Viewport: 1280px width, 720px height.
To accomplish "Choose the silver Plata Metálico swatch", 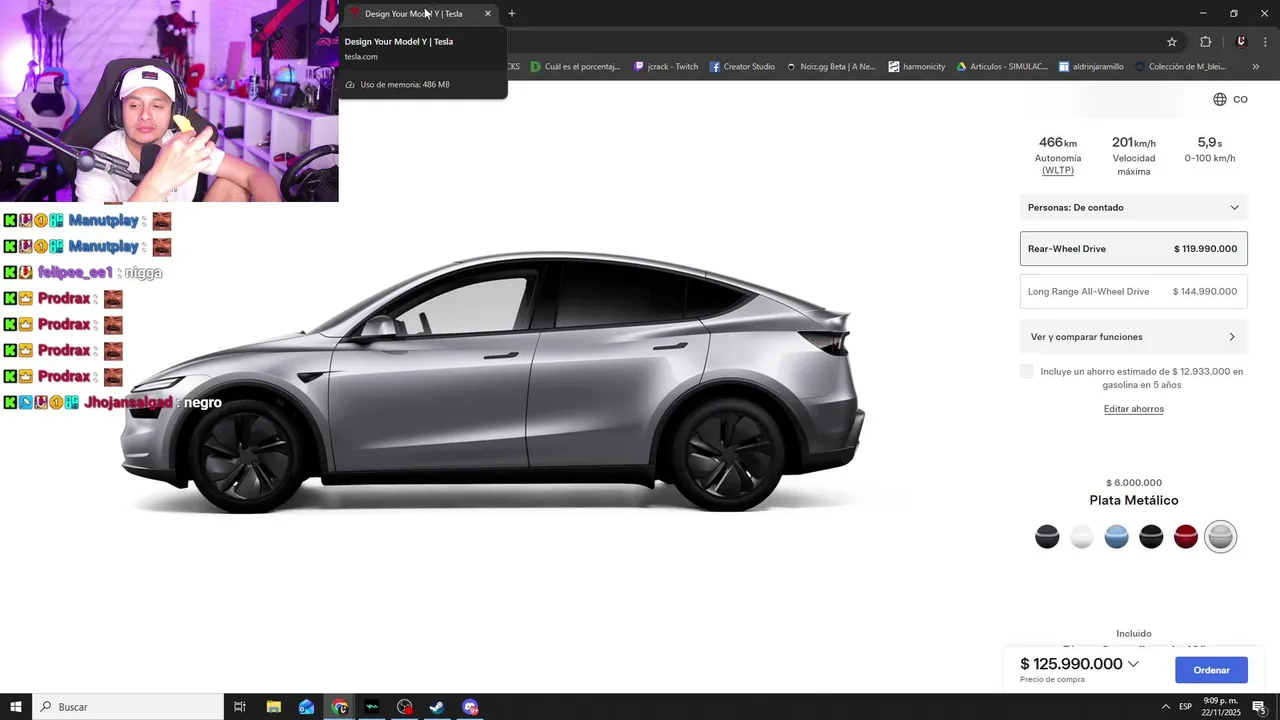I will tap(1220, 537).
